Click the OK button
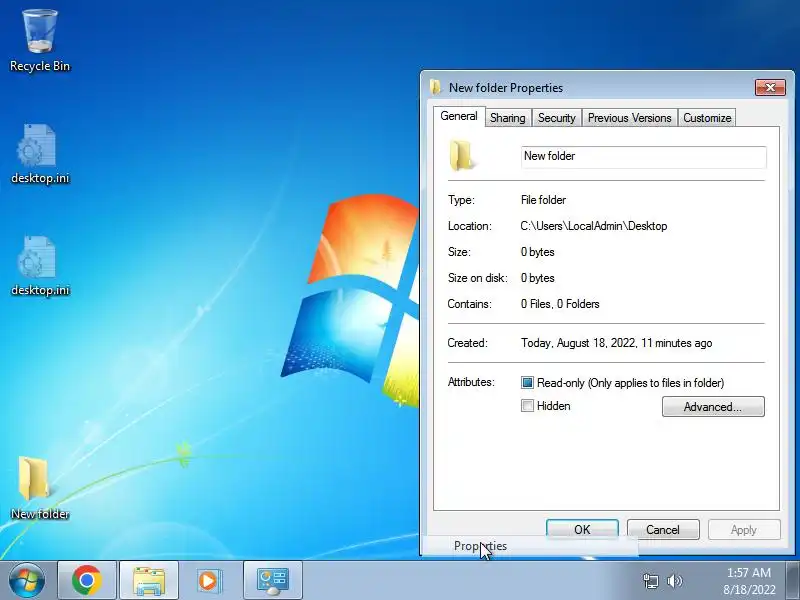The height and width of the screenshot is (600, 800). click(x=582, y=530)
